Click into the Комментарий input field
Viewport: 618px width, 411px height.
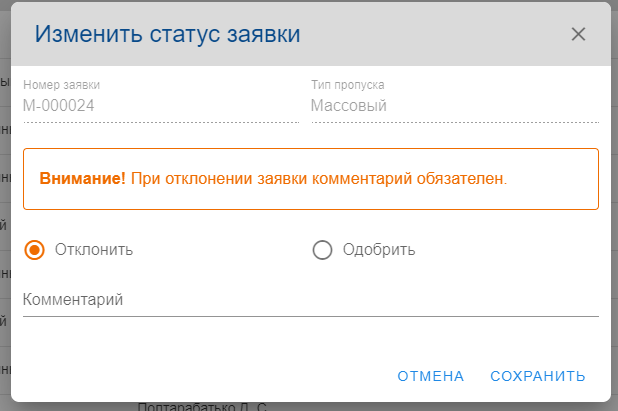point(310,300)
